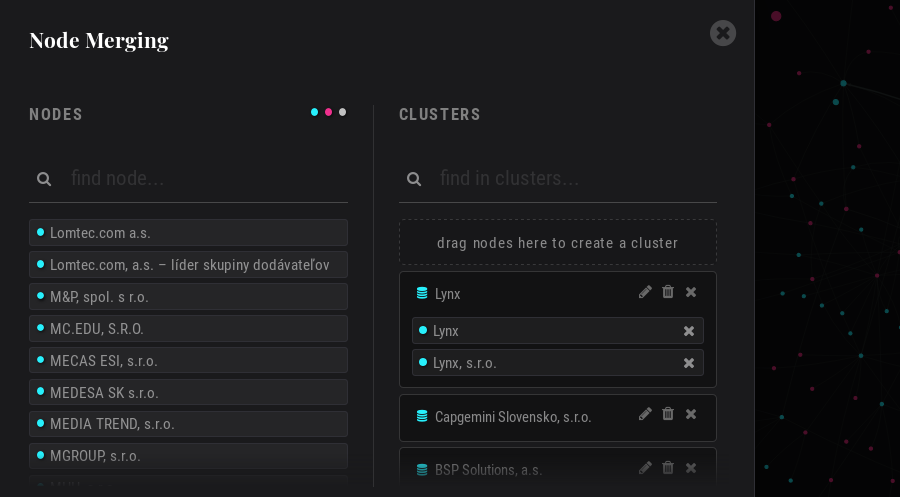Remove Lynx, s.r.o. node from cluster
900x497 pixels.
click(689, 363)
